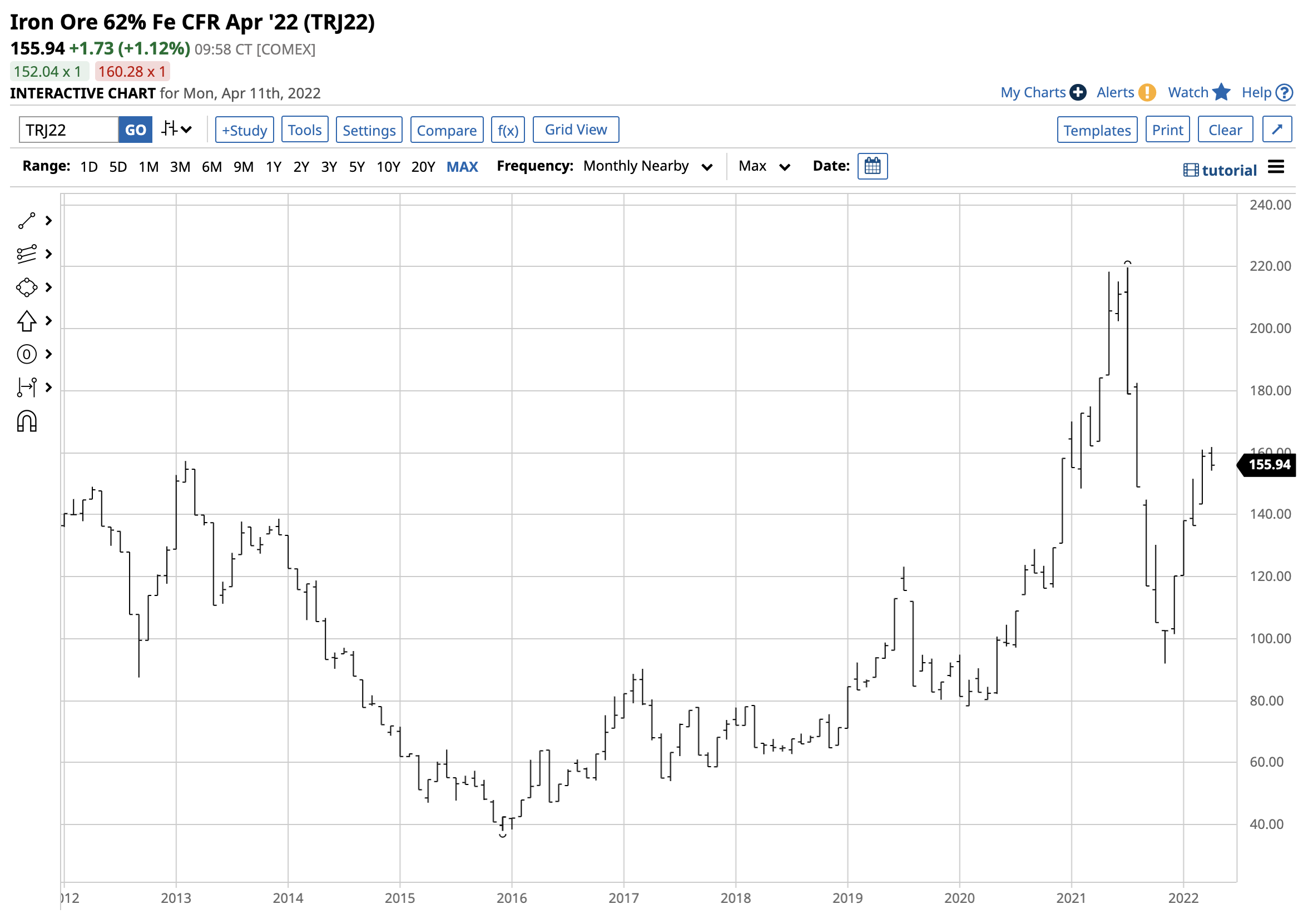This screenshot has height=924, width=1308.
Task: Select the multi-line channel drawing tool
Action: coord(27,254)
